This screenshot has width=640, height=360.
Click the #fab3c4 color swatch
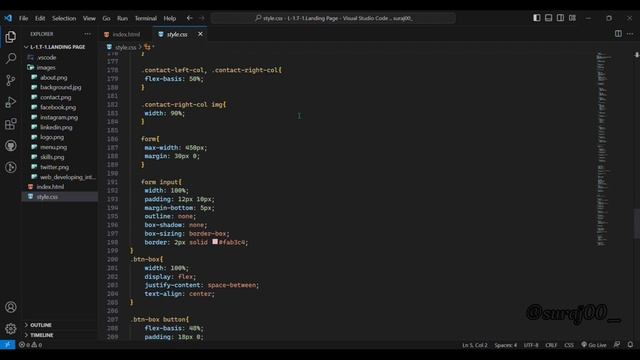(x=215, y=242)
